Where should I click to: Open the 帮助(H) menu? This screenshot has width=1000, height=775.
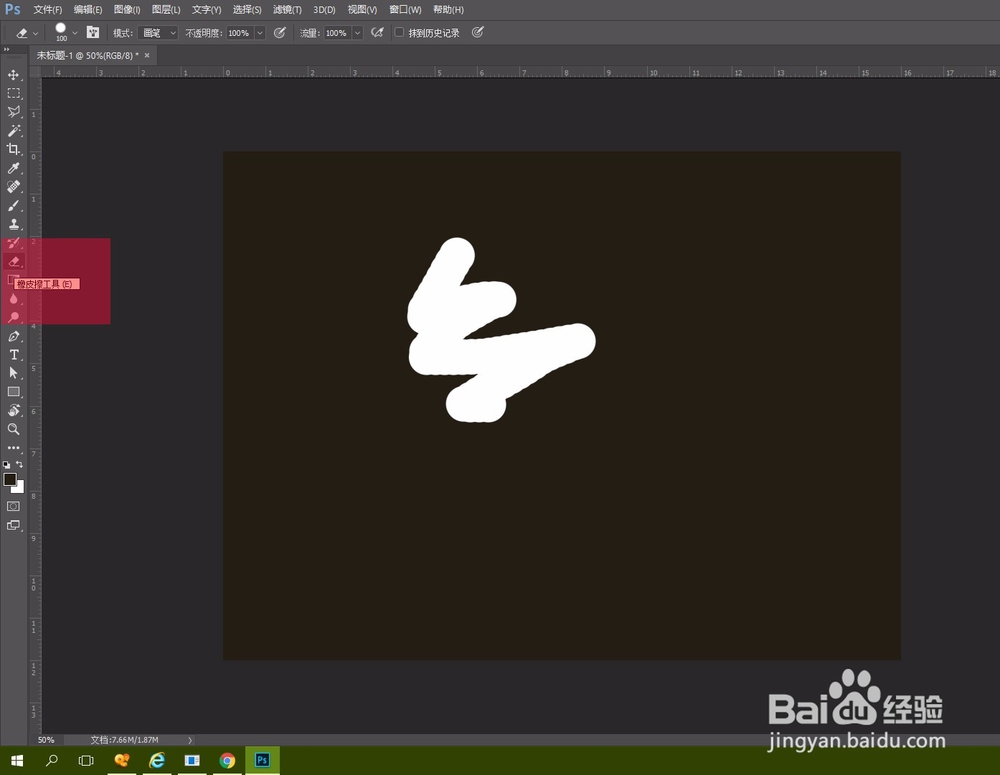pos(448,10)
